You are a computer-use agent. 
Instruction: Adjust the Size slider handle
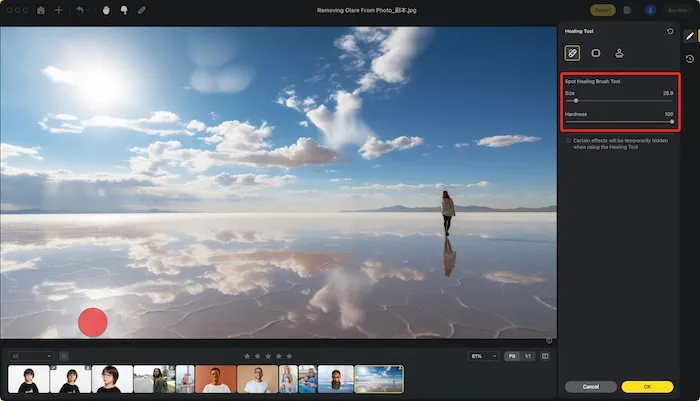[576, 101]
